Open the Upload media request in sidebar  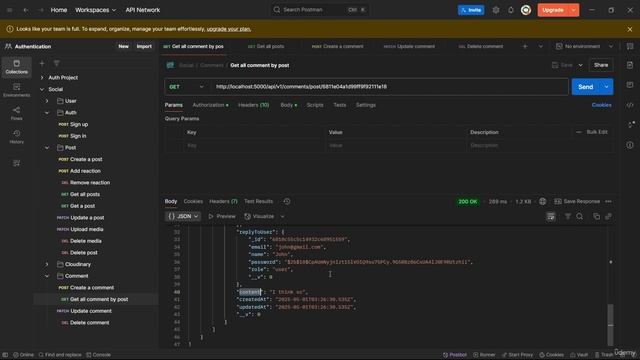tap(87, 229)
